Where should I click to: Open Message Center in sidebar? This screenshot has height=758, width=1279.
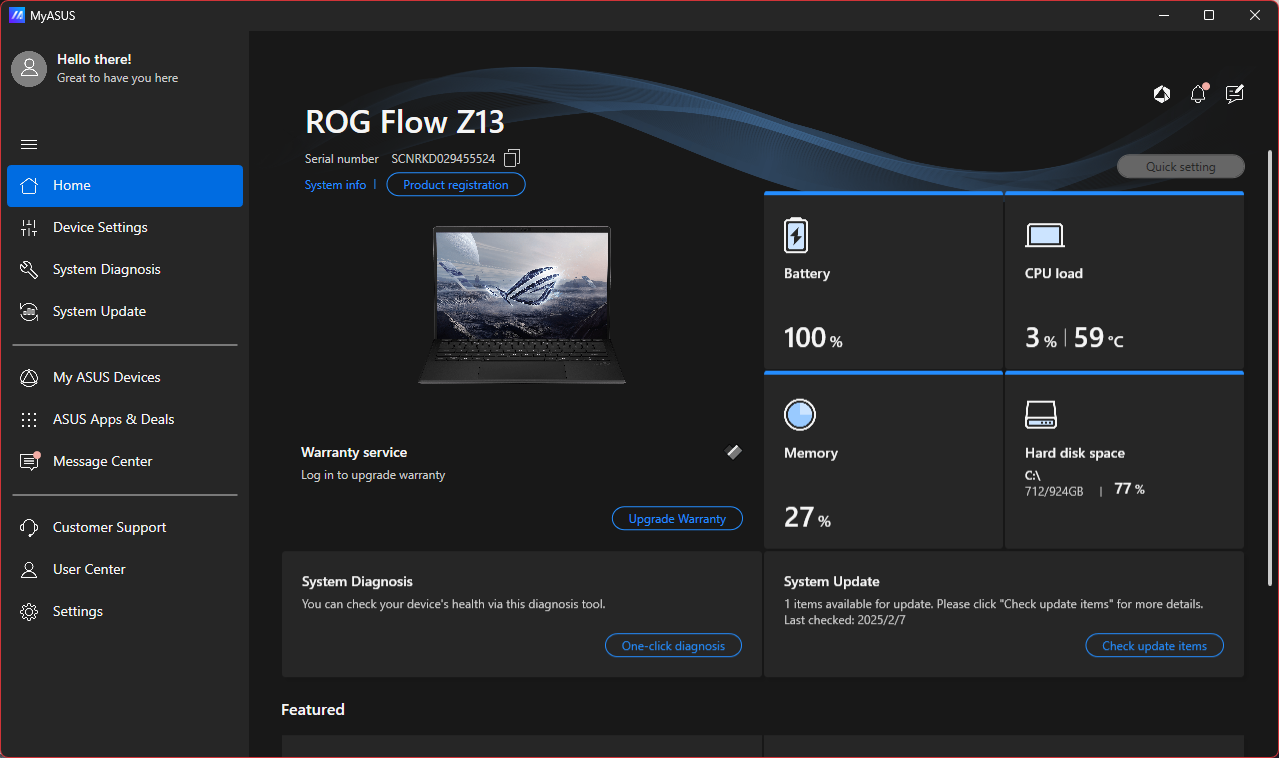click(x=125, y=462)
